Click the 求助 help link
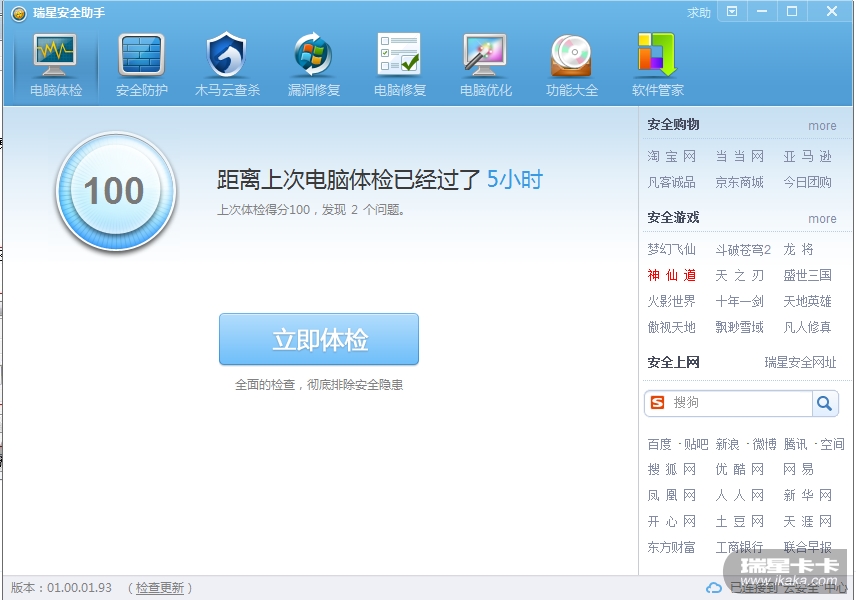Image resolution: width=856 pixels, height=600 pixels. click(699, 12)
